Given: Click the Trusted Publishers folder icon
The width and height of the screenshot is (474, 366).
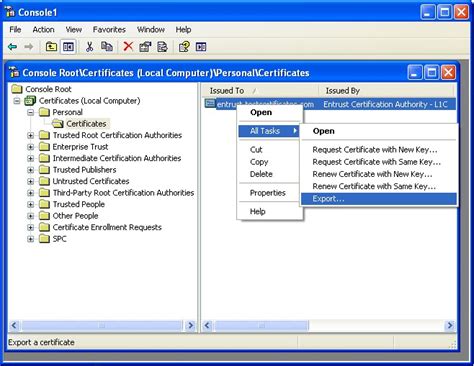Looking at the screenshot, I should coord(44,170).
